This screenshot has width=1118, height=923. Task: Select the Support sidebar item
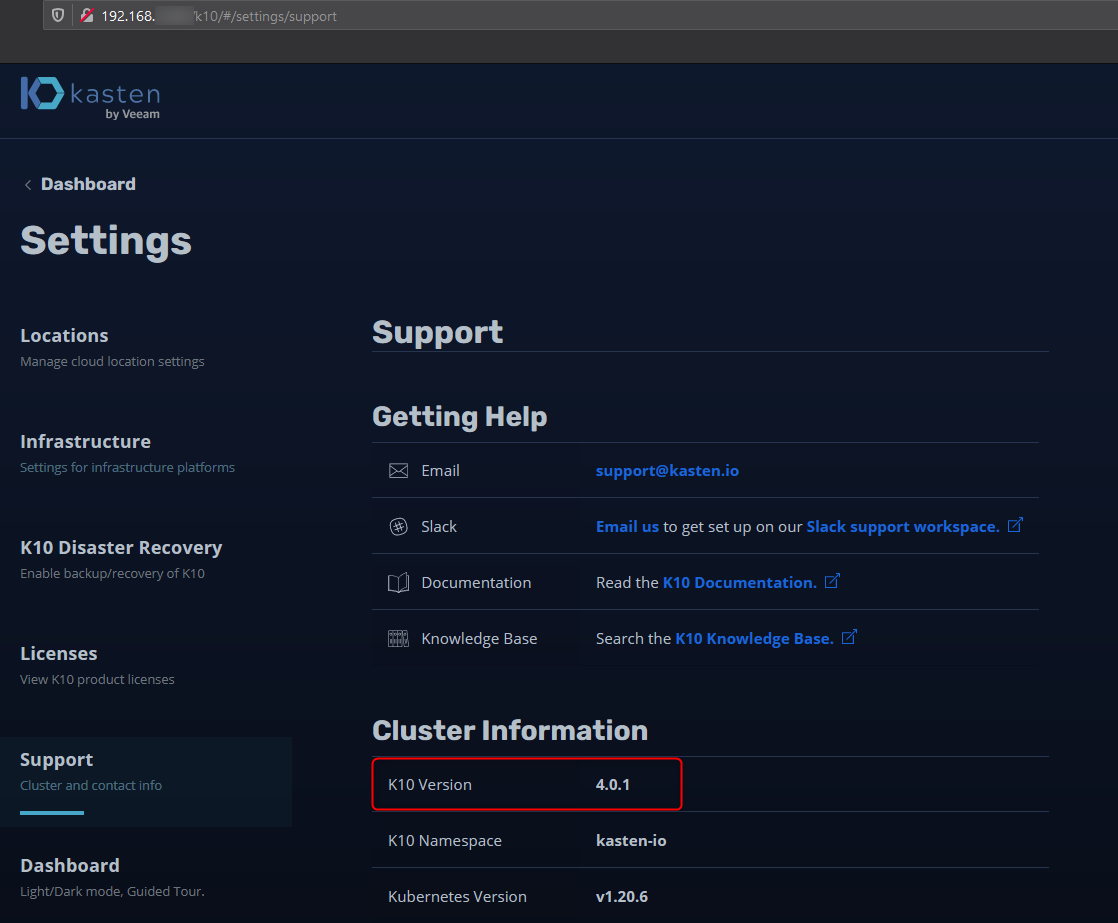[x=57, y=760]
